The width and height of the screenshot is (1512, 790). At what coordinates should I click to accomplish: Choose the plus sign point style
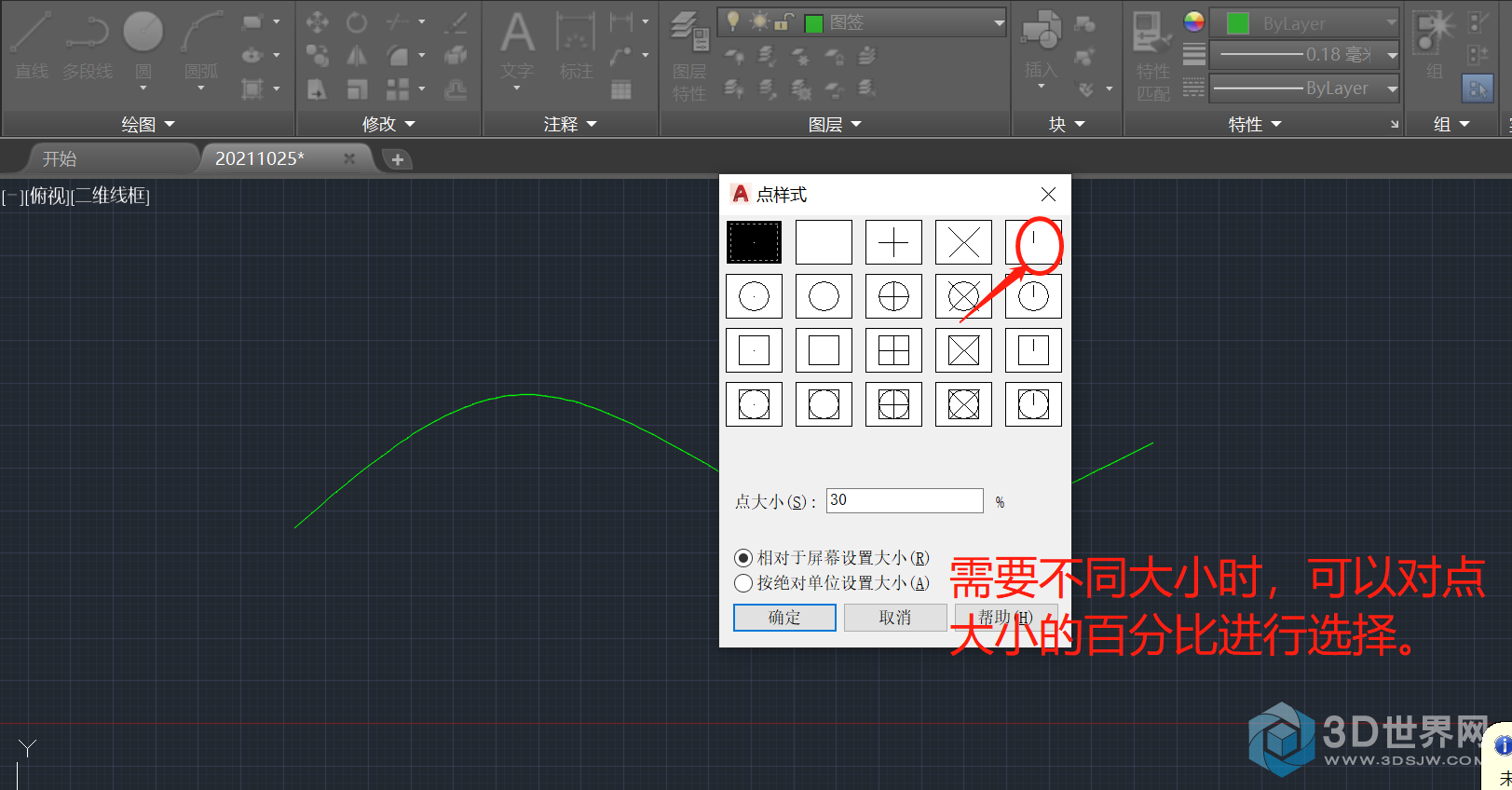click(893, 242)
